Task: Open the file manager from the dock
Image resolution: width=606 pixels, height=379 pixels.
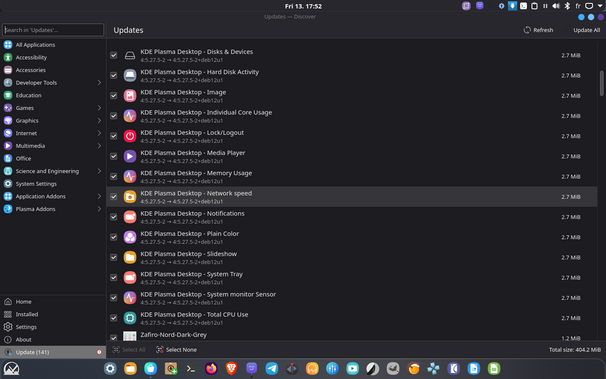Action: pos(130,369)
